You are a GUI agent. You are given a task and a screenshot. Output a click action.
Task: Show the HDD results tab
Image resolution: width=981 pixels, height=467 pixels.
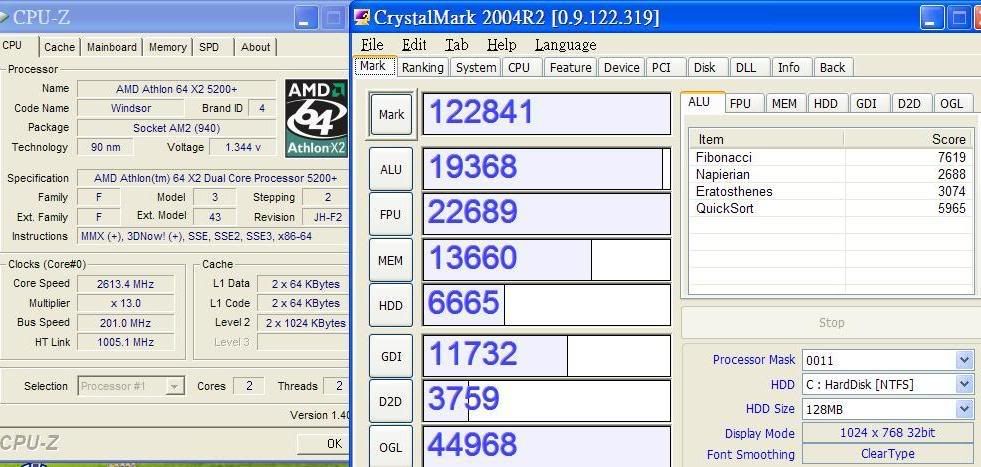(826, 104)
